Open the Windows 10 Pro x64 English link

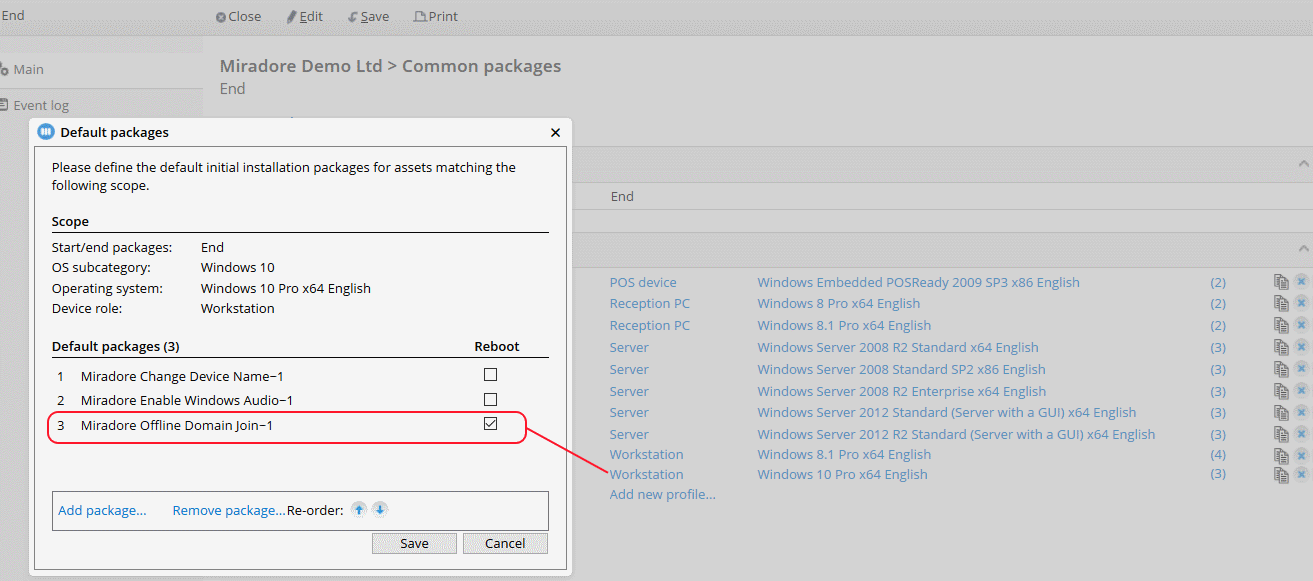pos(842,474)
